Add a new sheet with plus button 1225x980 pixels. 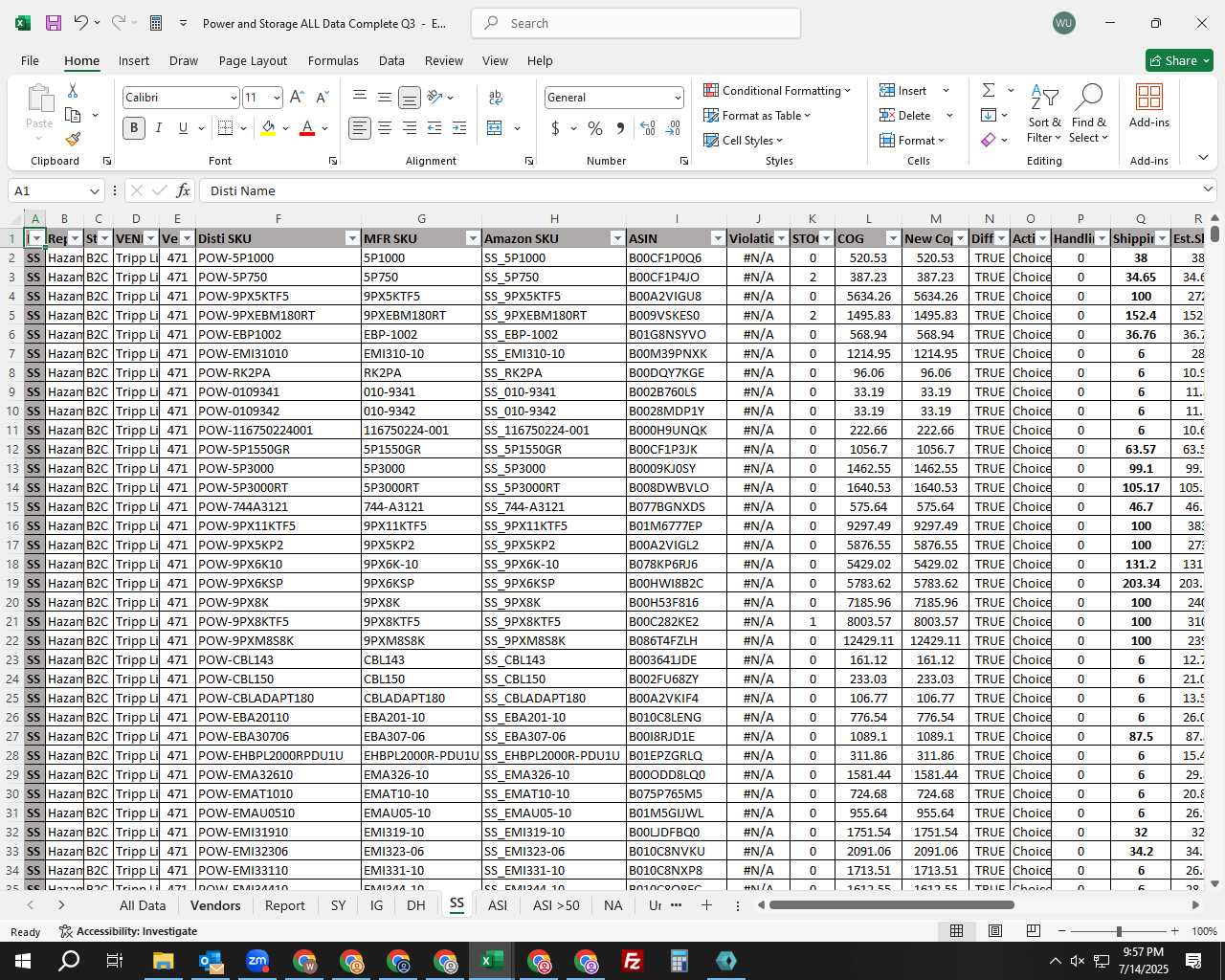[x=706, y=905]
